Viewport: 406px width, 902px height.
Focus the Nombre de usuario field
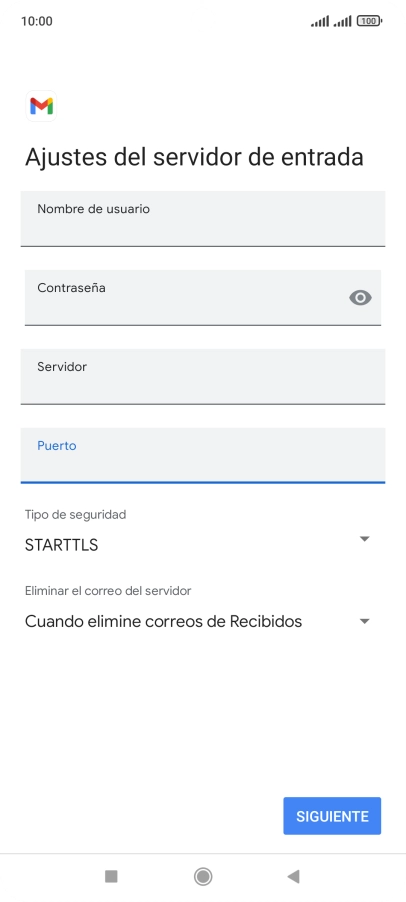click(203, 219)
